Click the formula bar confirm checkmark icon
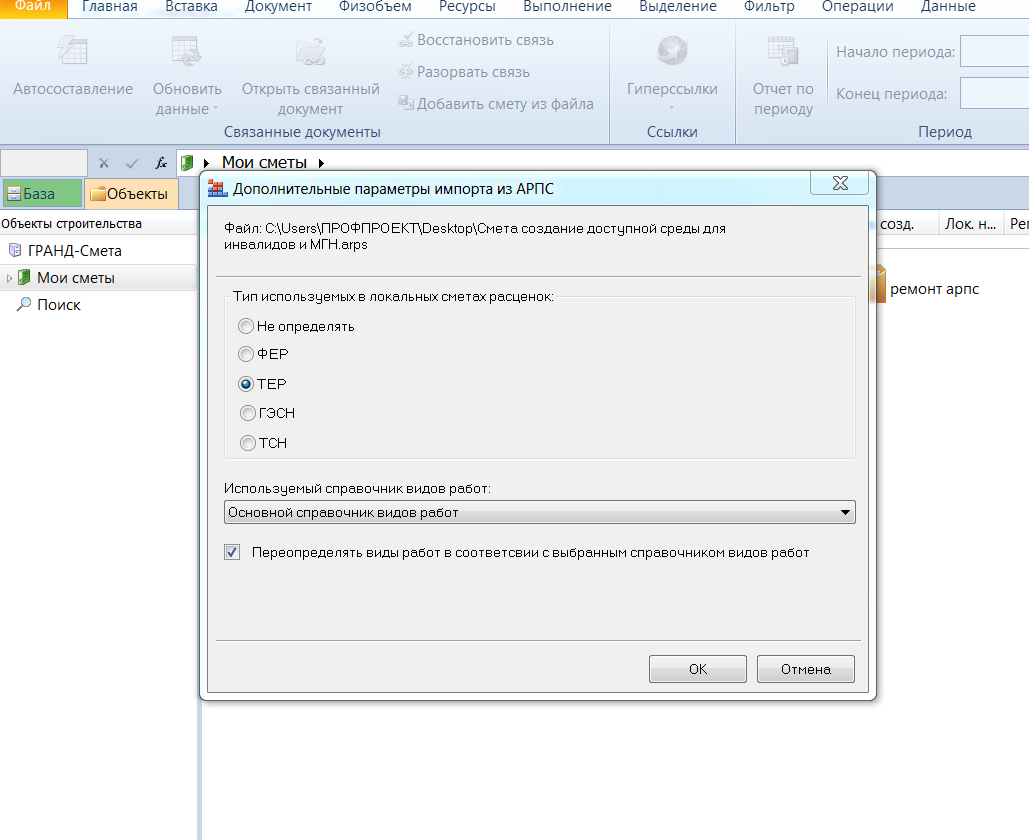This screenshot has height=840, width=1029. [x=132, y=163]
